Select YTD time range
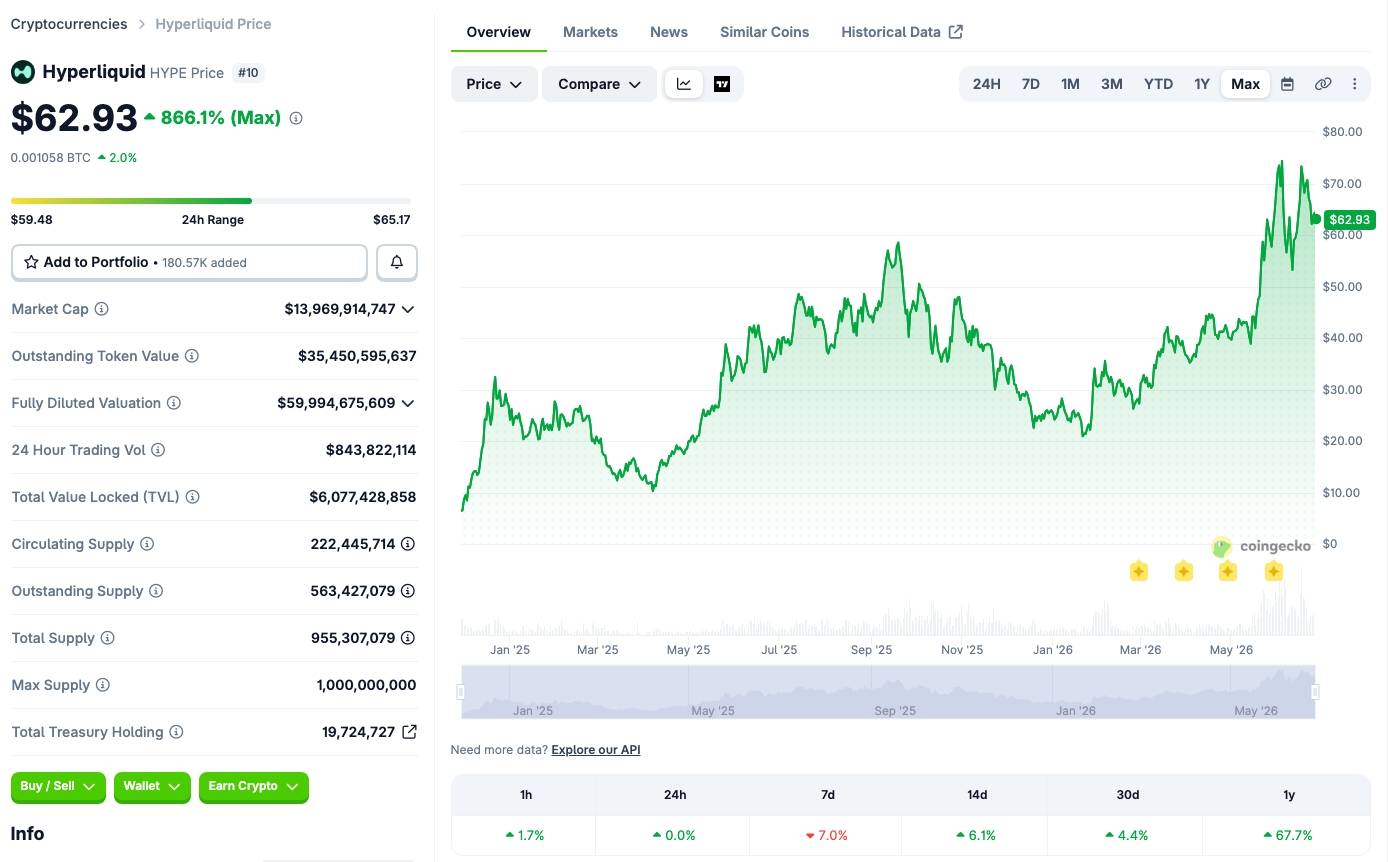1388x862 pixels. pyautogui.click(x=1159, y=84)
